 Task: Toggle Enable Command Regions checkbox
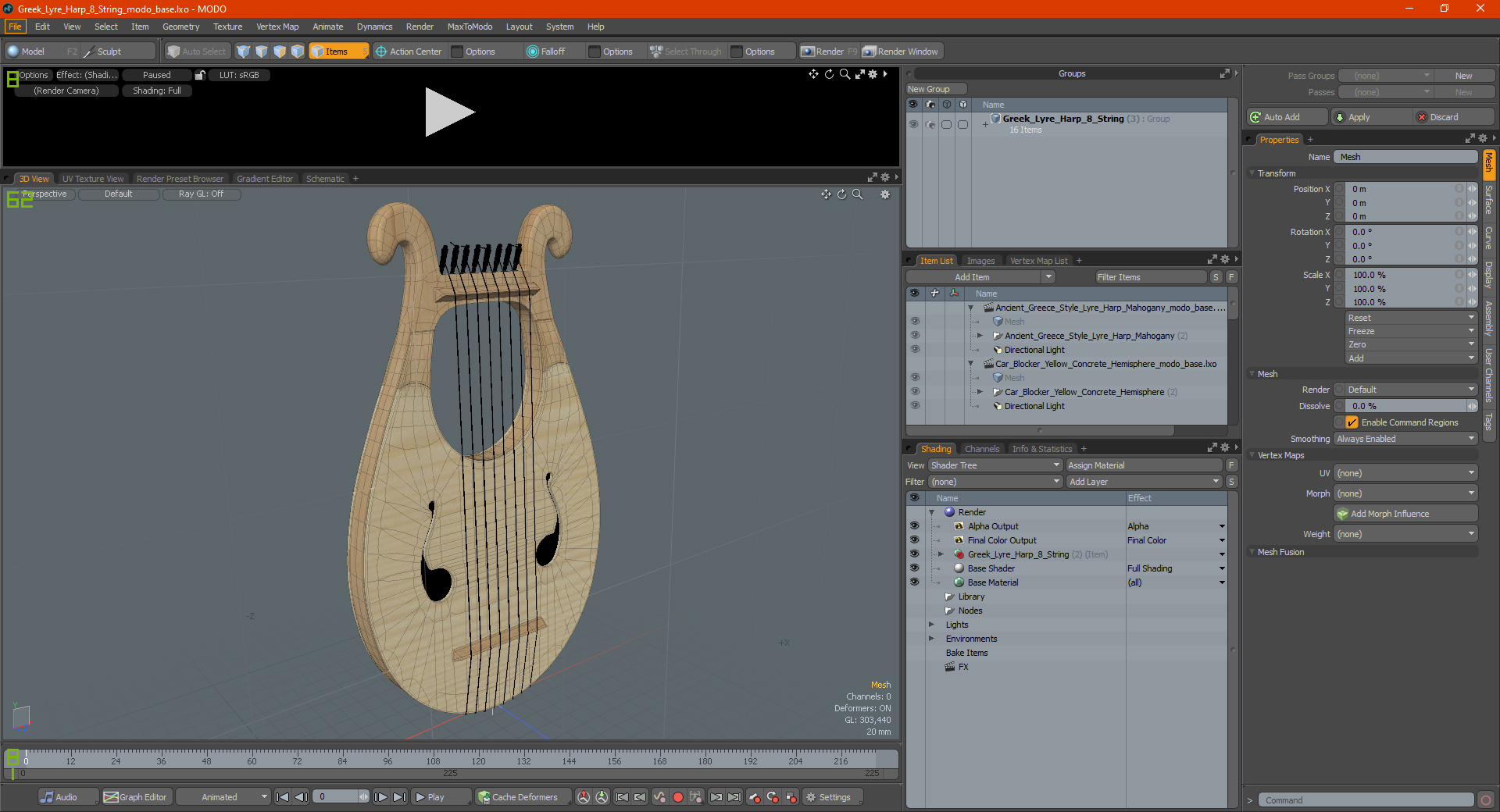[x=1352, y=422]
